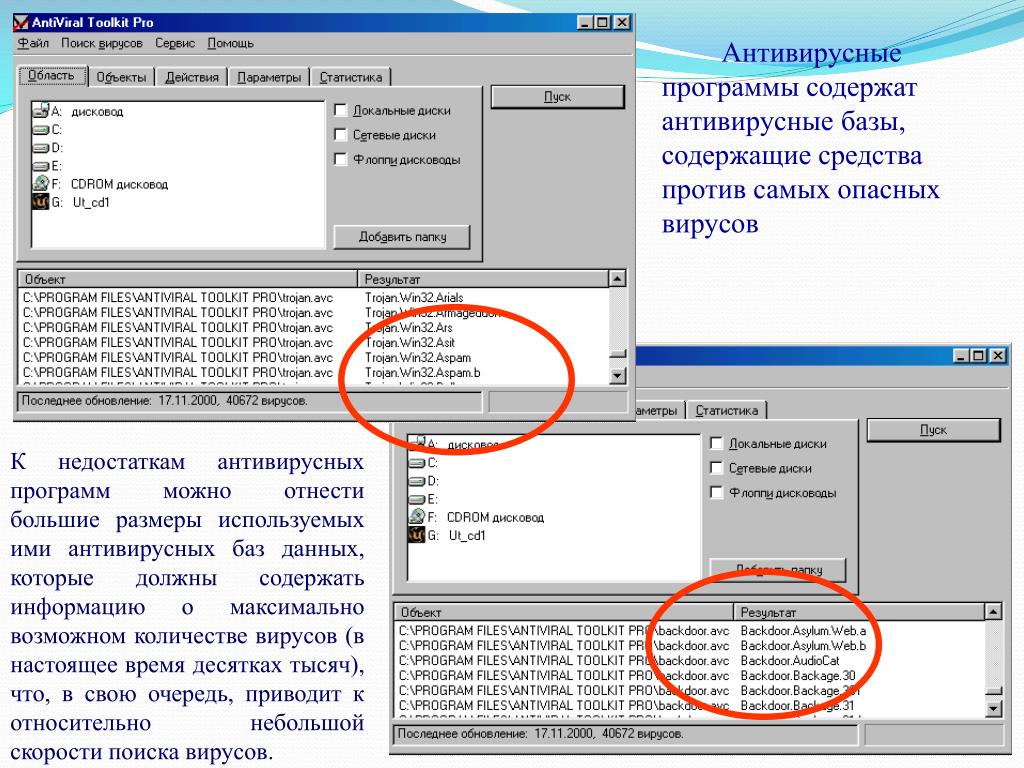Viewport: 1024px width, 768px height.
Task: Click Добавить папку button in top window
Action: [402, 237]
